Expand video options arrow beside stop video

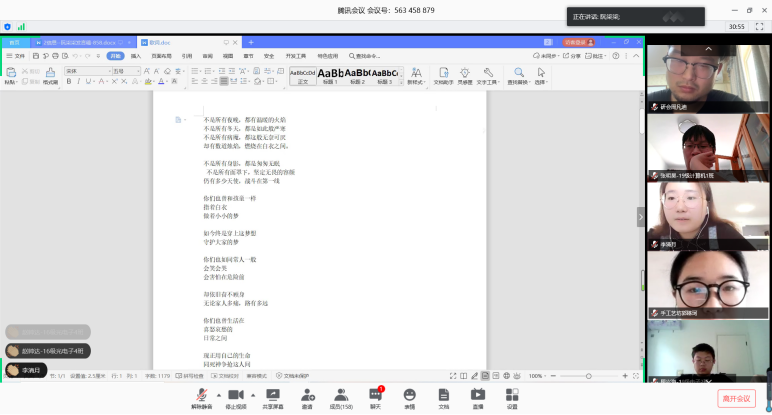(252, 392)
